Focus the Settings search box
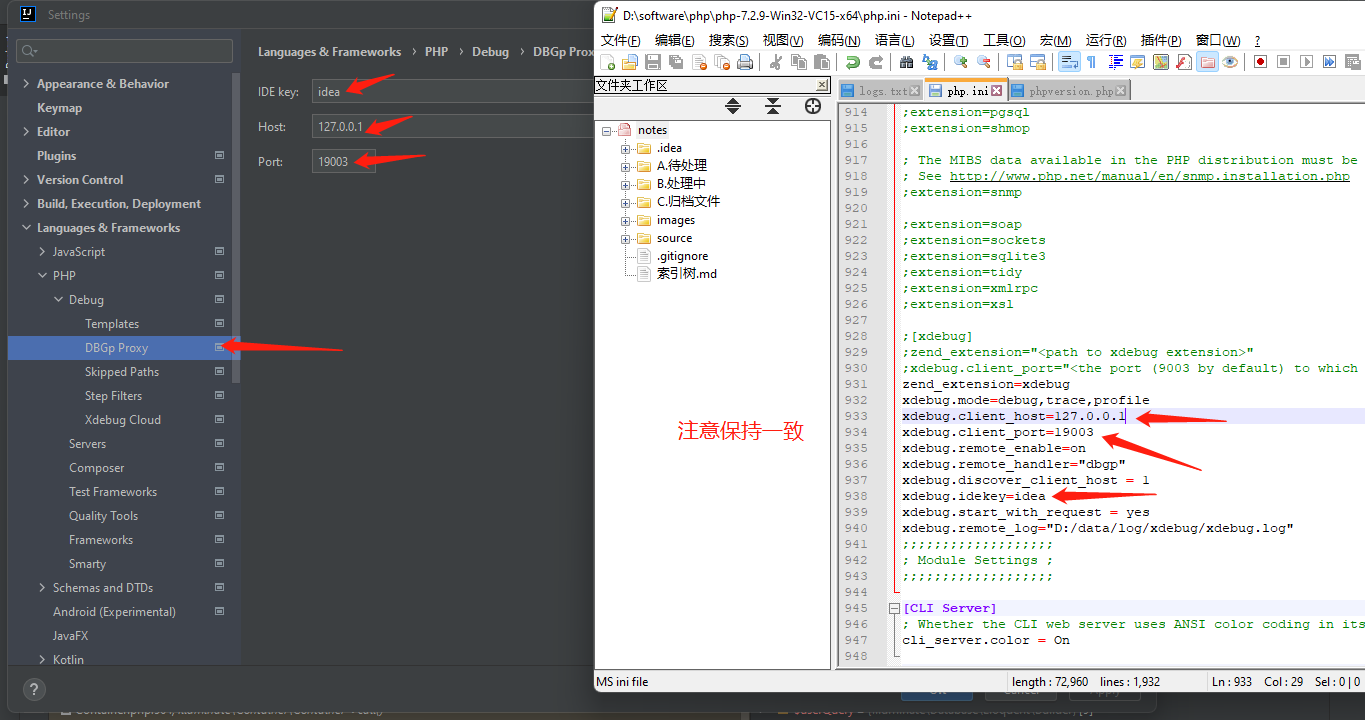Image resolution: width=1365 pixels, height=720 pixels. pyautogui.click(x=125, y=51)
